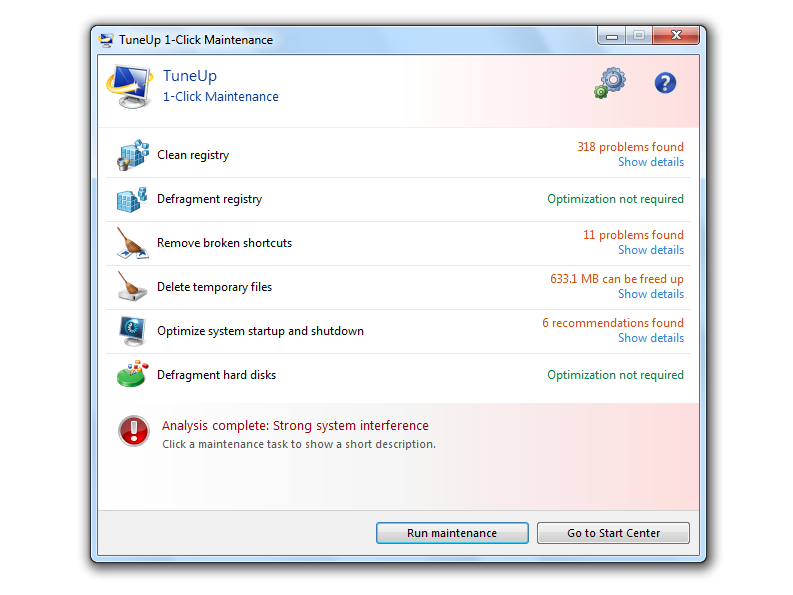793x595 pixels.
Task: Select the Remove broken shortcuts label
Action: (x=225, y=243)
